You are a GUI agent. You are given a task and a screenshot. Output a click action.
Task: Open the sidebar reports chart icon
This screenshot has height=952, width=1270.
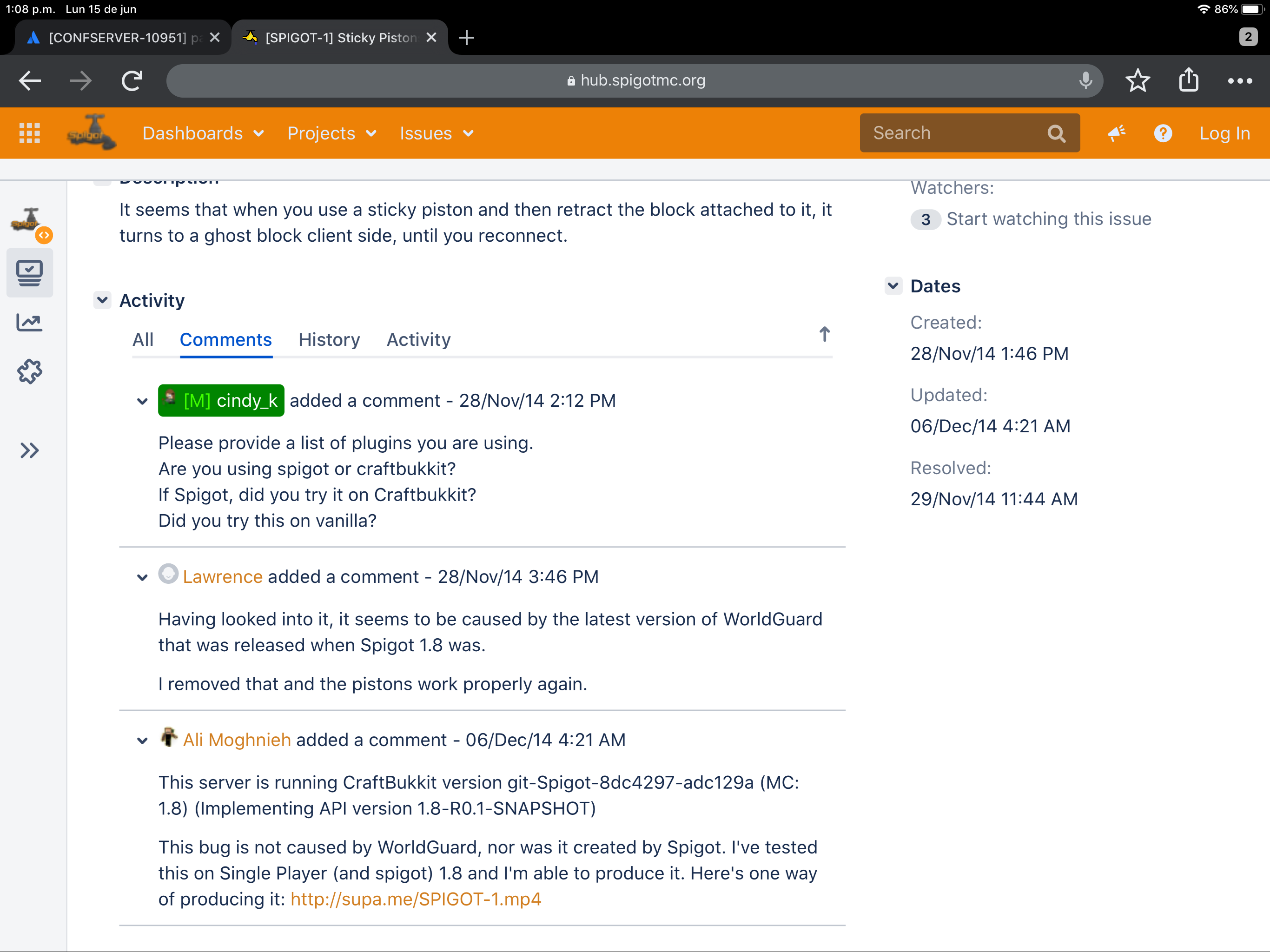pos(29,323)
